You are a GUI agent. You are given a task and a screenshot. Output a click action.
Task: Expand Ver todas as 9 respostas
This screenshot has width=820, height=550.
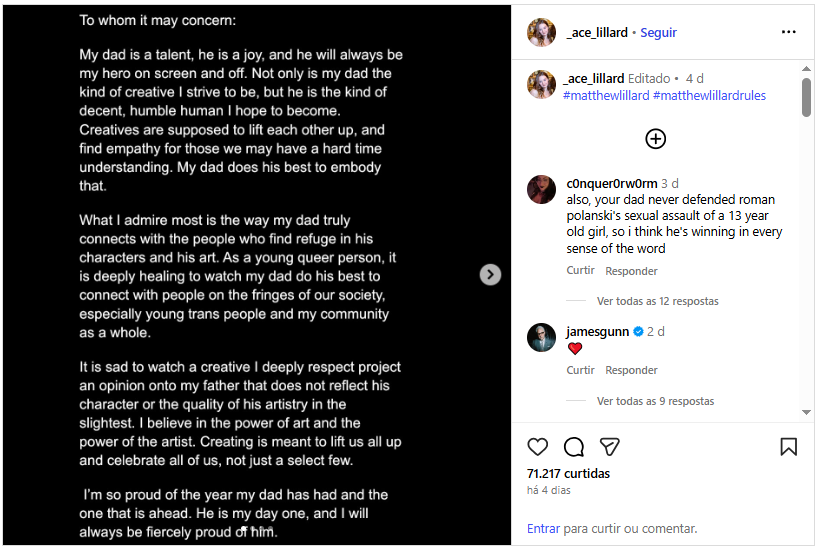[x=655, y=401]
